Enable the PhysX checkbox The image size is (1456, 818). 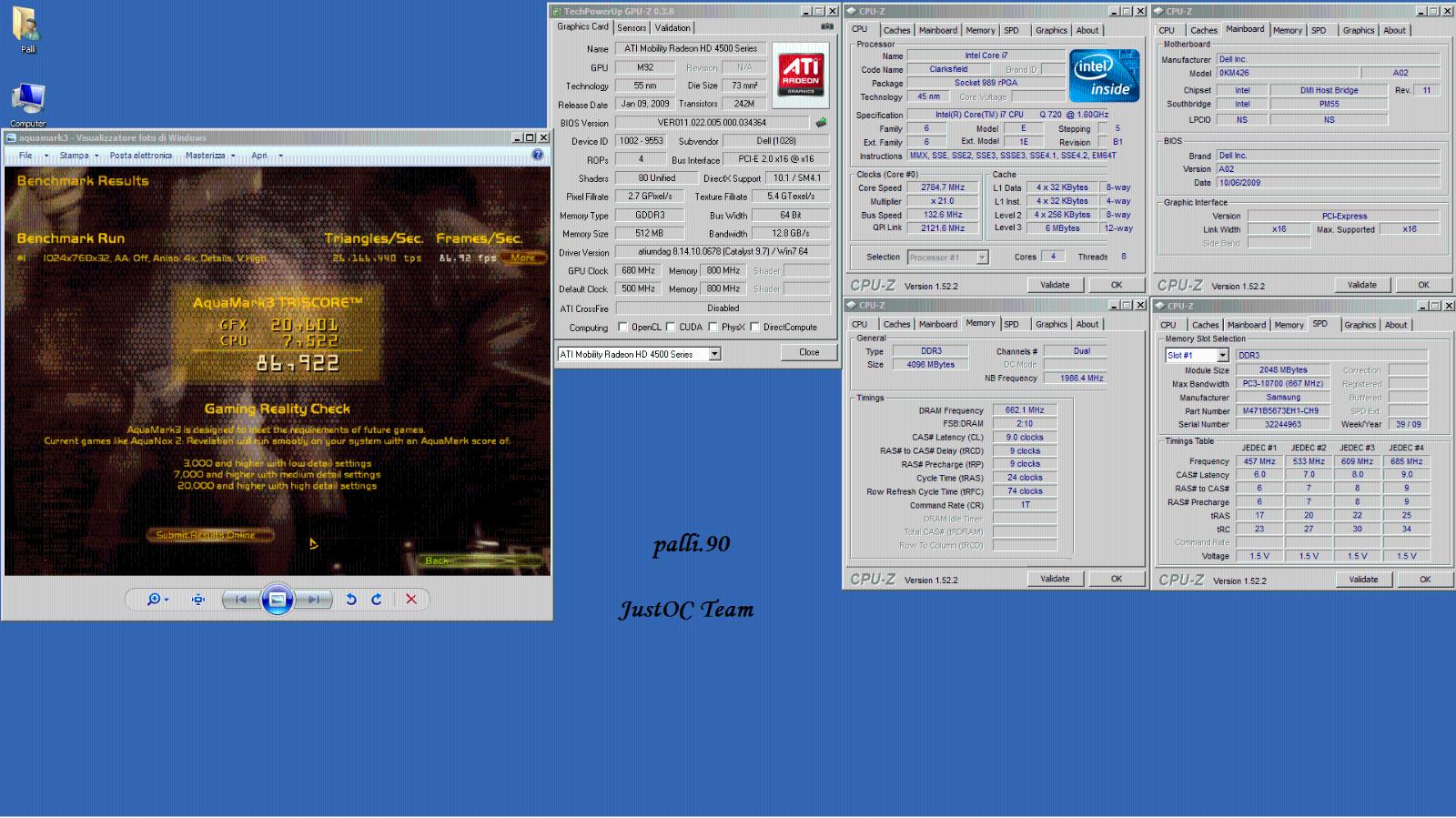click(x=713, y=328)
